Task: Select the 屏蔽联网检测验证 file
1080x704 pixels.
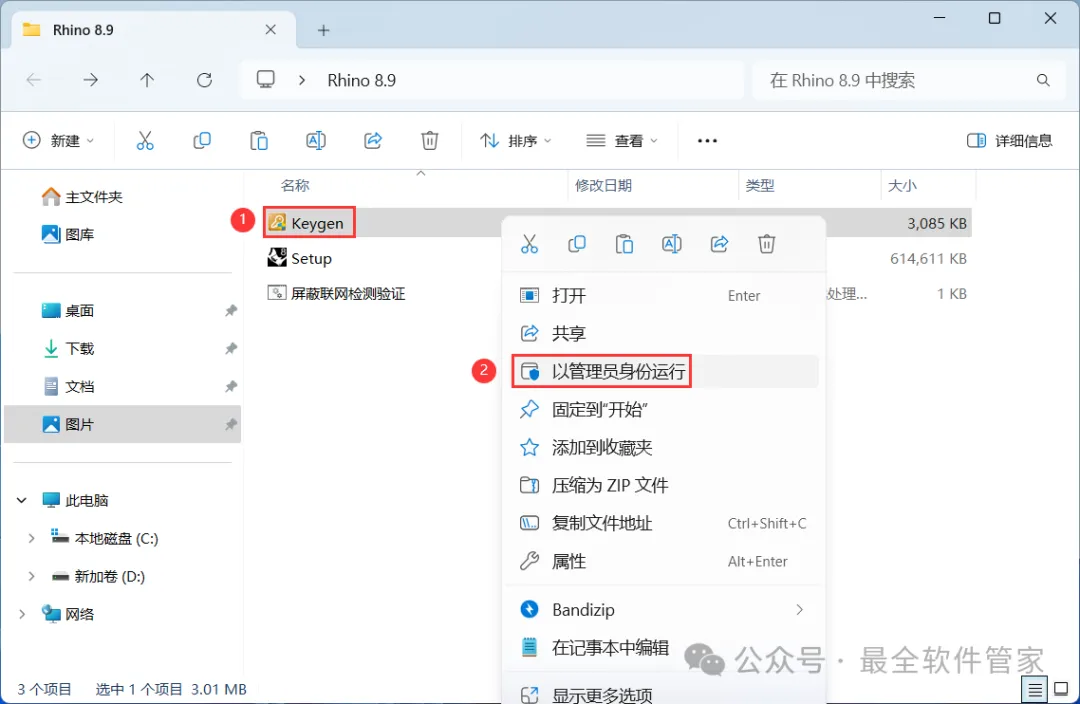Action: 336,293
